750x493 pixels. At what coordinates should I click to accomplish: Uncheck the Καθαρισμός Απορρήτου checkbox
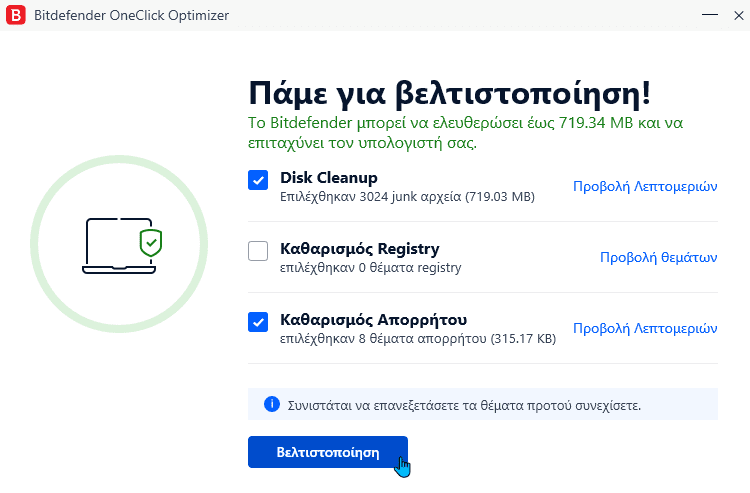tap(258, 322)
